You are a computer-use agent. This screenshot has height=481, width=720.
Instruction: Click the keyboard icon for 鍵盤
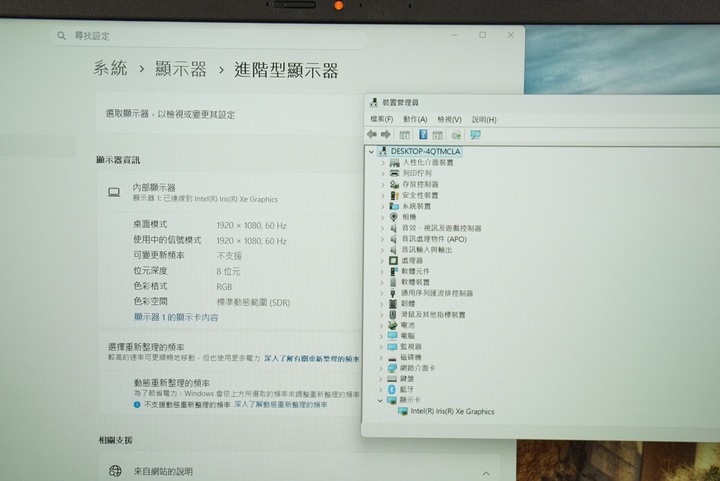click(392, 379)
